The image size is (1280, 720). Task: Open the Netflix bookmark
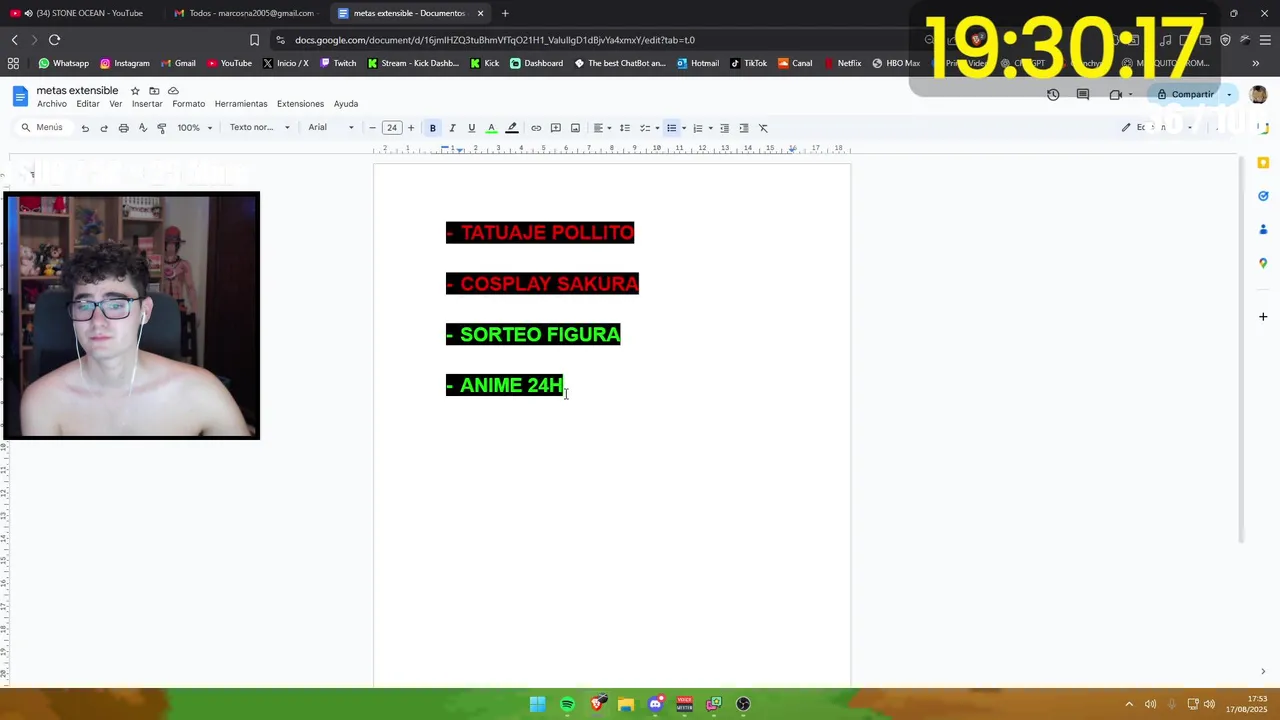coord(842,63)
